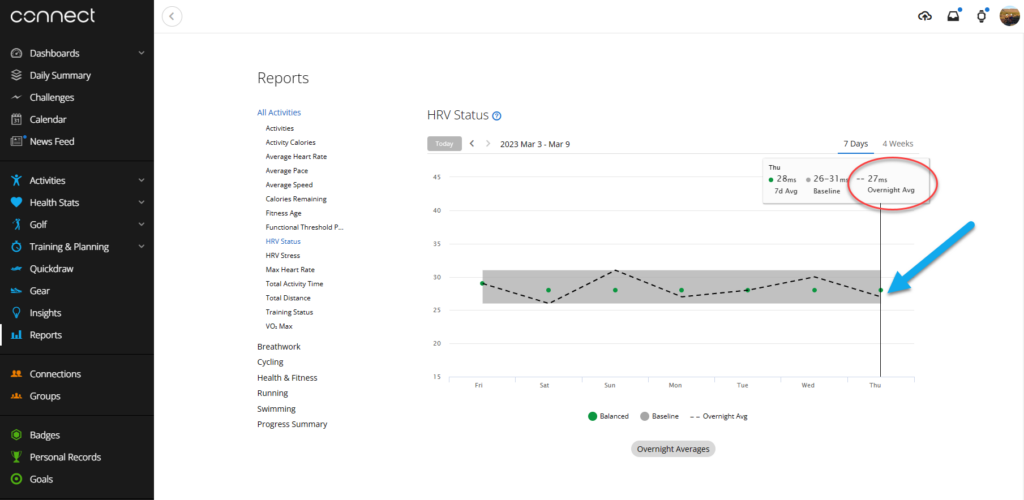Expand the Golf menu chevron
Image resolution: width=1024 pixels, height=500 pixels.
(142, 225)
